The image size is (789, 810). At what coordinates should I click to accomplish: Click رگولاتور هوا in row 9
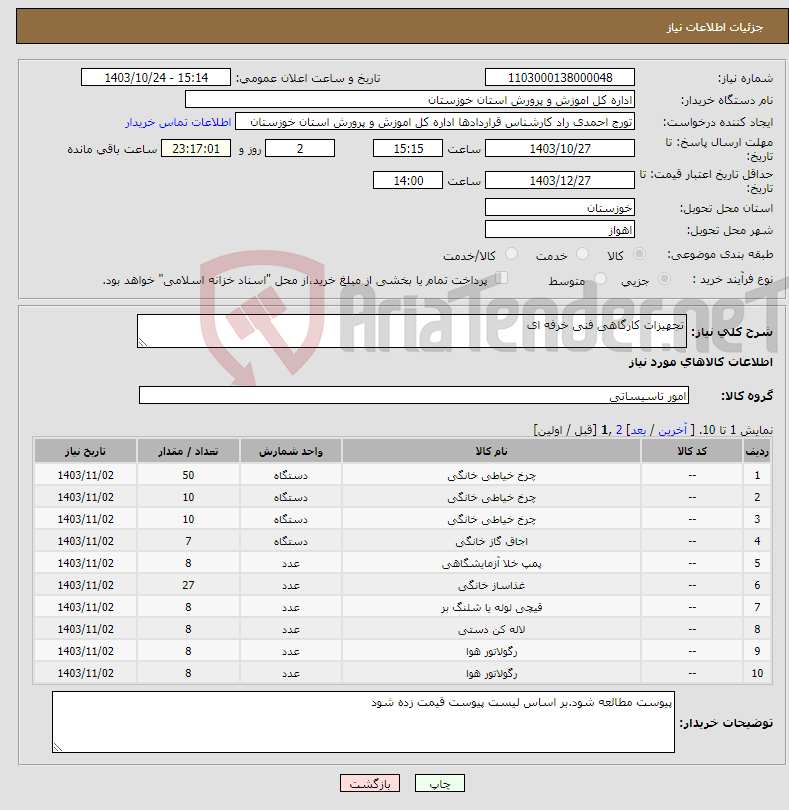(x=491, y=651)
